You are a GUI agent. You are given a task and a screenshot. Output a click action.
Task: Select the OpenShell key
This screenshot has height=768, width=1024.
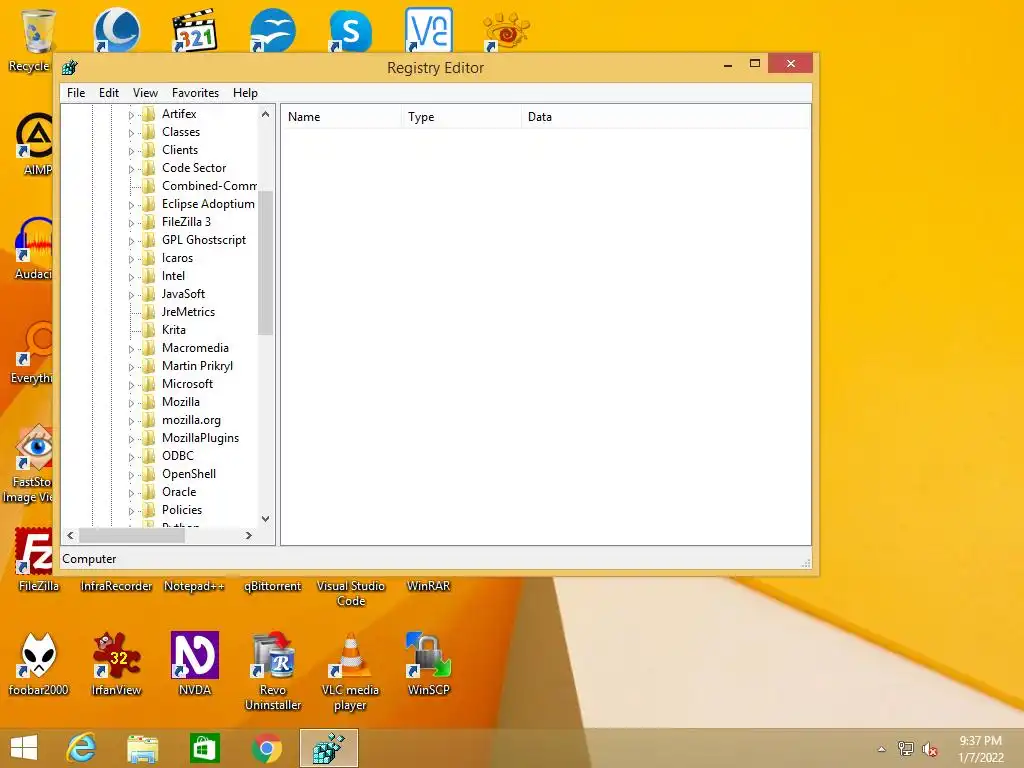pyautogui.click(x=189, y=473)
